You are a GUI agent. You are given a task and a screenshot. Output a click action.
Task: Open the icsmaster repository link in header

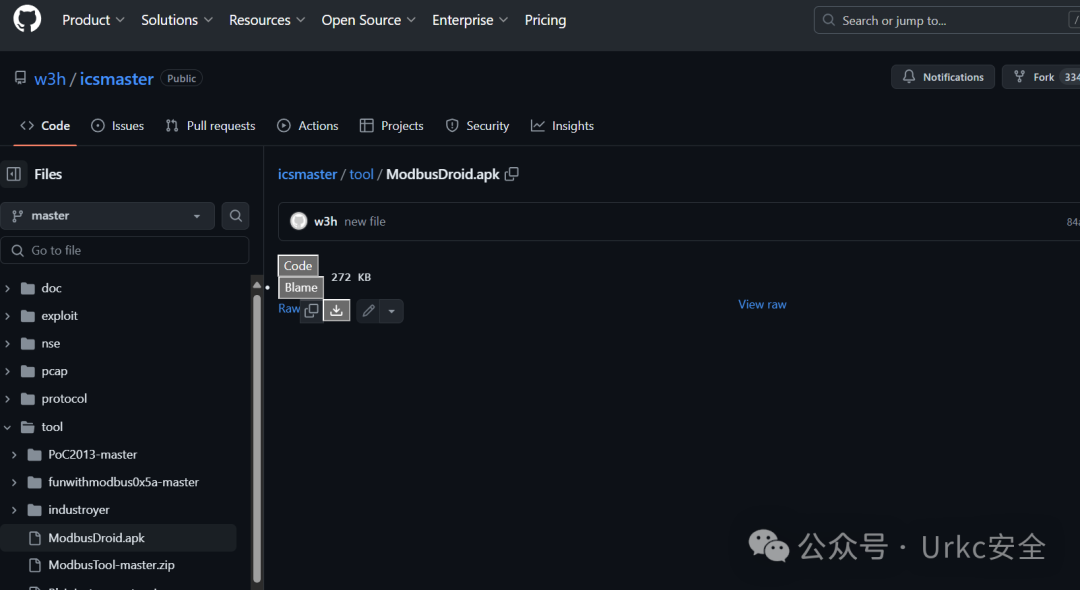point(116,78)
